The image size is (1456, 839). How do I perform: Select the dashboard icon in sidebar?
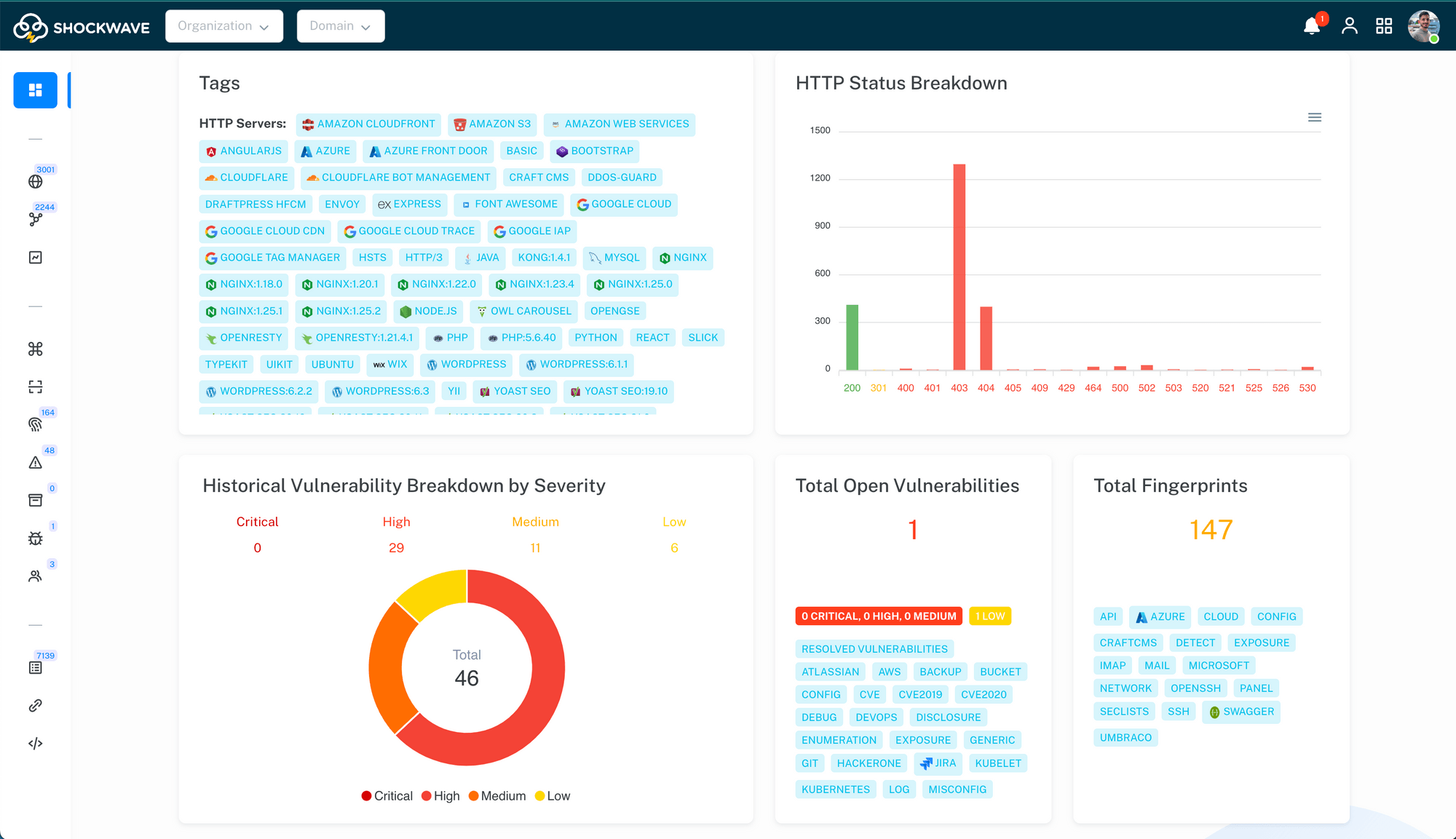pos(35,90)
